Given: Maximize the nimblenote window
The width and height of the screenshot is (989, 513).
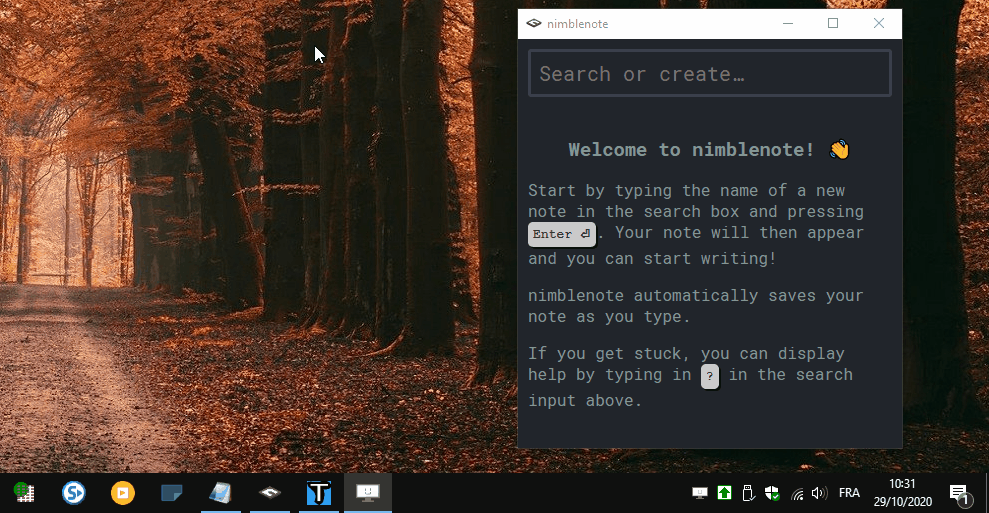Looking at the screenshot, I should 833,23.
